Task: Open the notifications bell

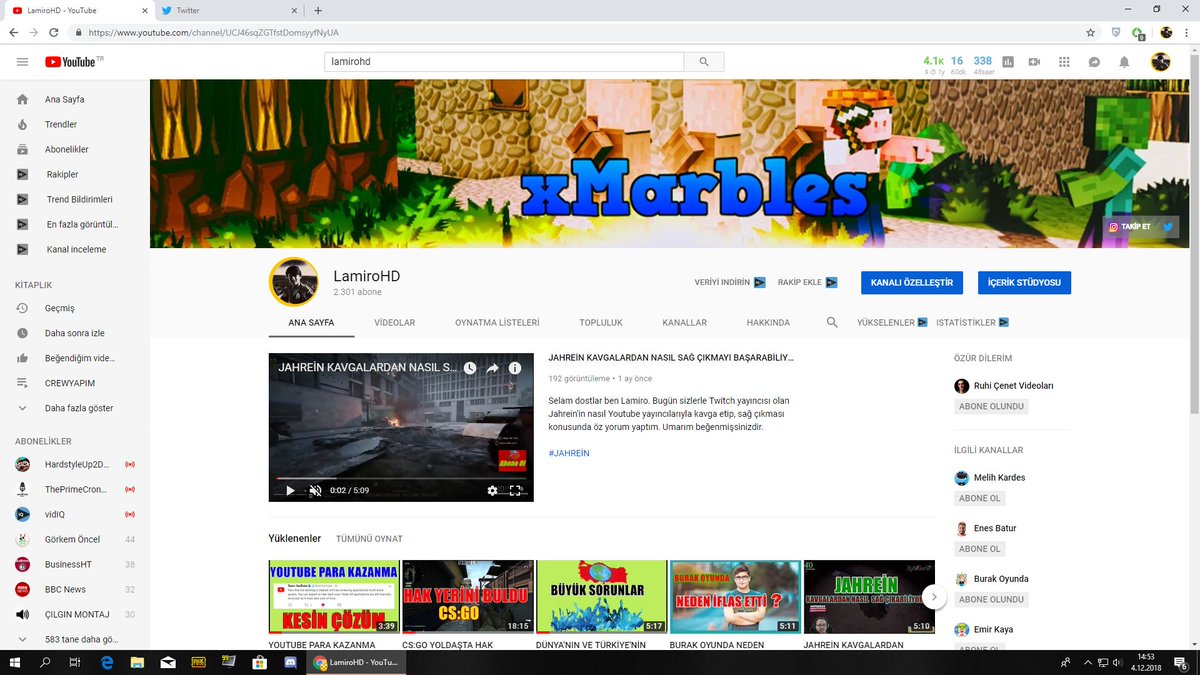Action: pyautogui.click(x=1124, y=62)
